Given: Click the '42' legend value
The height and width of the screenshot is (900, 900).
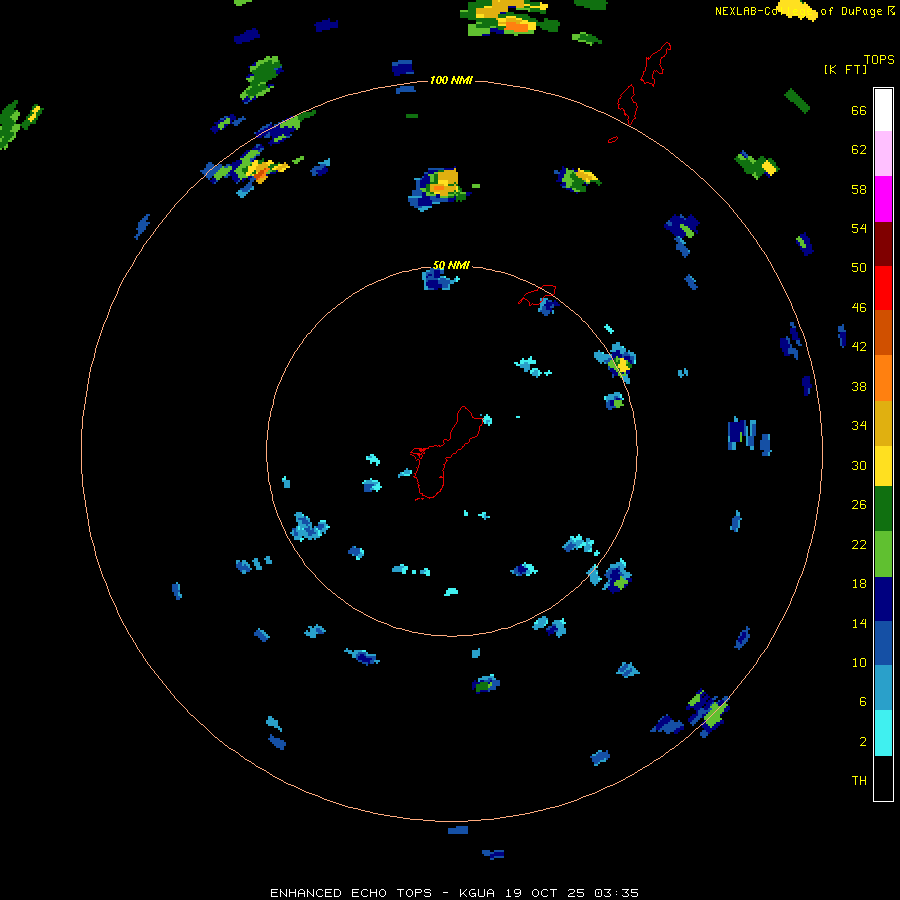Looking at the screenshot, I should pyautogui.click(x=859, y=347).
